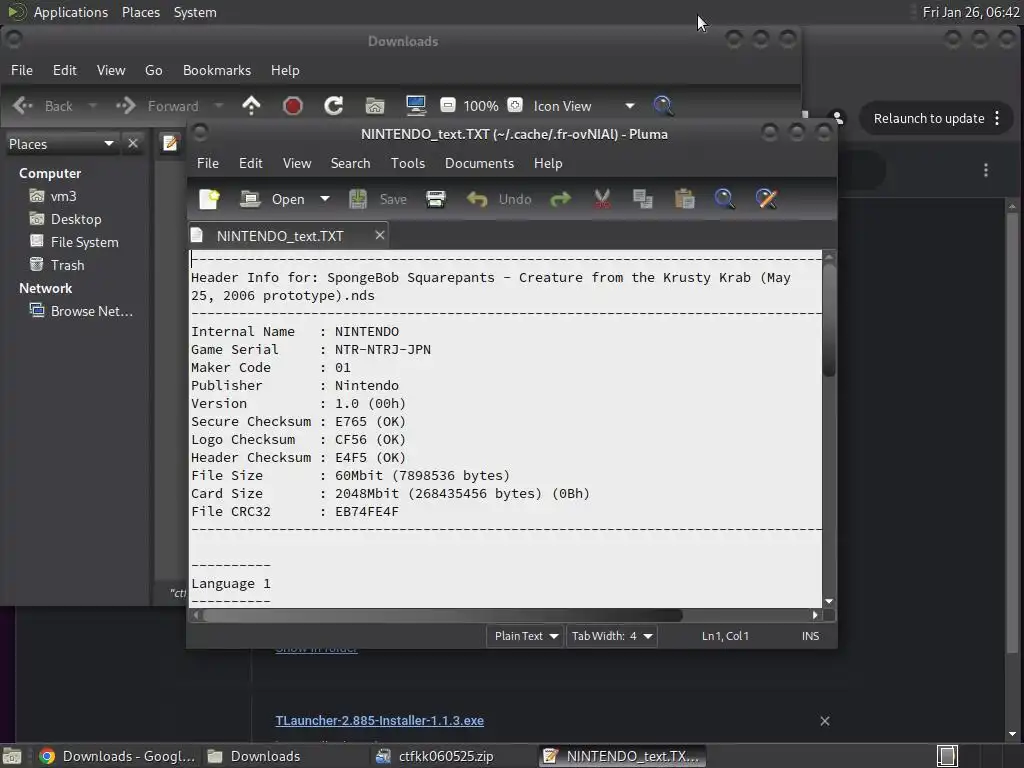
Task: Save the current Pluma document
Action: point(377,199)
